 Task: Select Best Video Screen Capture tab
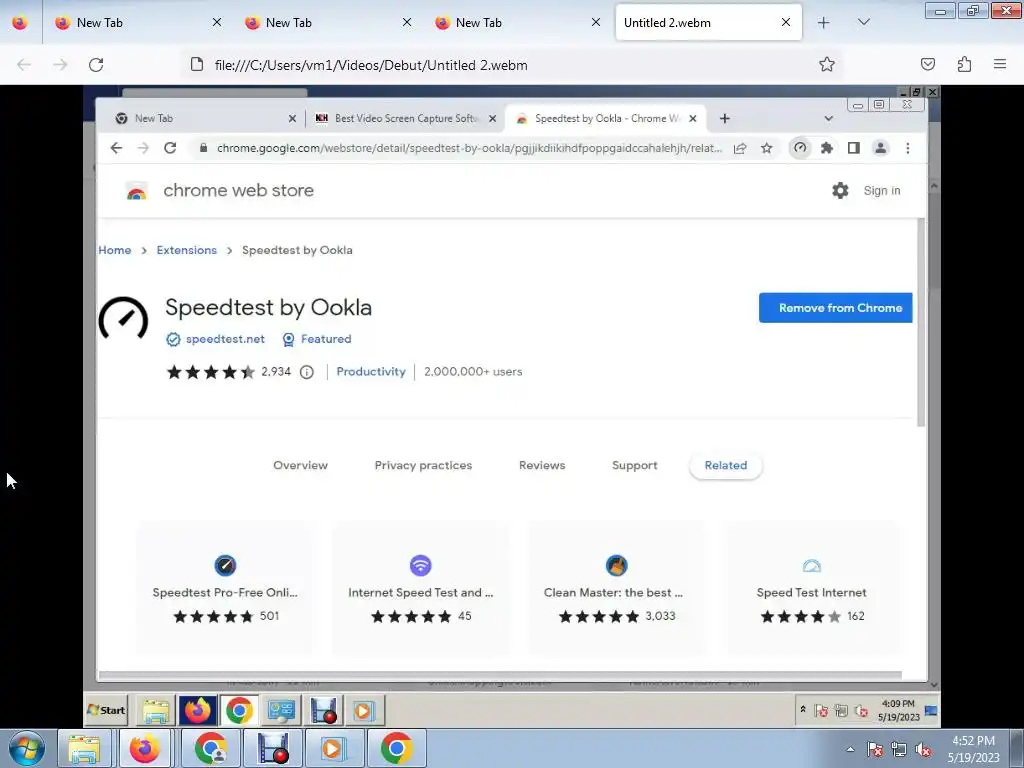406,118
